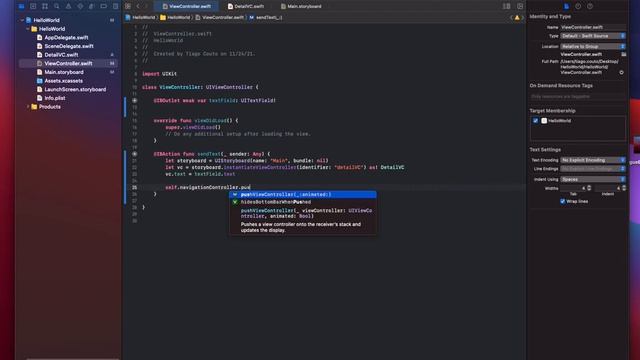
Task: Show the File inspector
Action: [x=567, y=6]
